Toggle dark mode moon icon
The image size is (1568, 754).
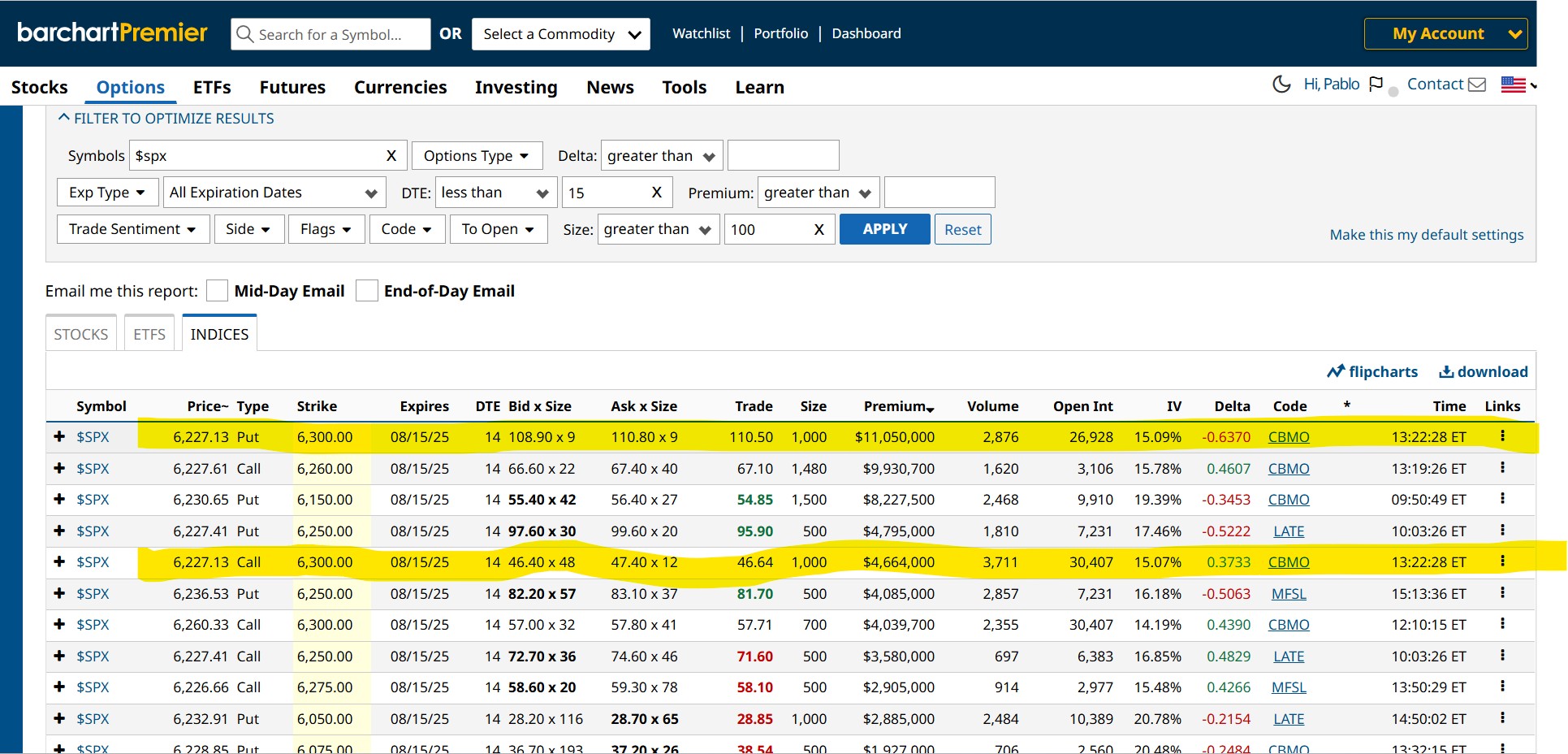[x=1281, y=84]
